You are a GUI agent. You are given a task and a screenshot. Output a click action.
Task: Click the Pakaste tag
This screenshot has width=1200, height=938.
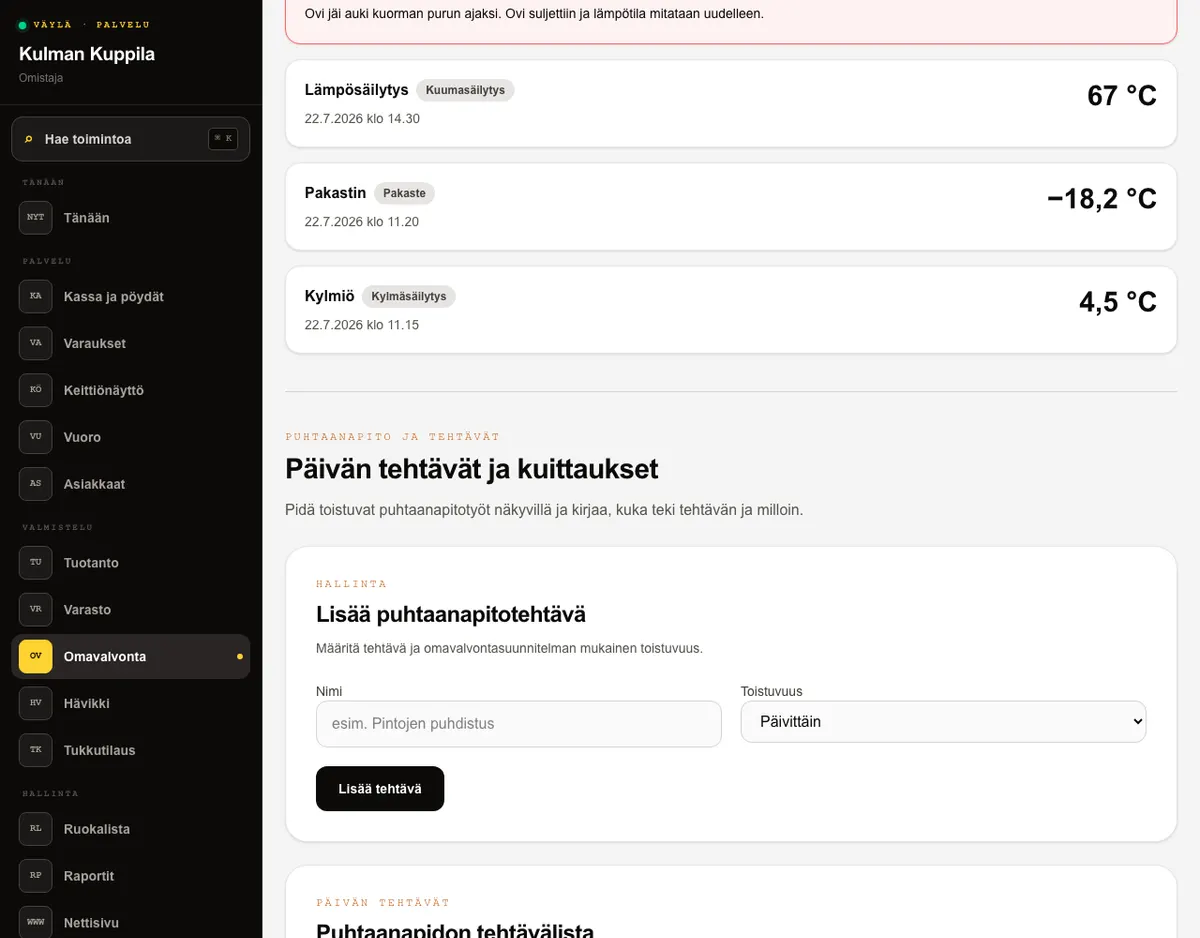[x=404, y=193]
